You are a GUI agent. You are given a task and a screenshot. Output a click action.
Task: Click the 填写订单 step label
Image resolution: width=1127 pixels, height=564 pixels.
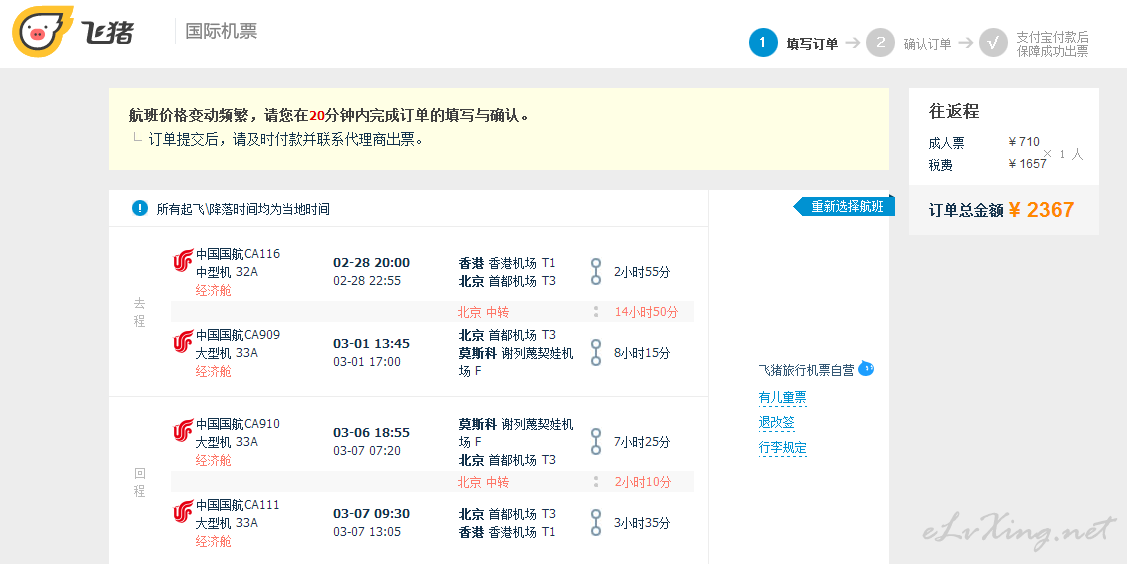[812, 44]
